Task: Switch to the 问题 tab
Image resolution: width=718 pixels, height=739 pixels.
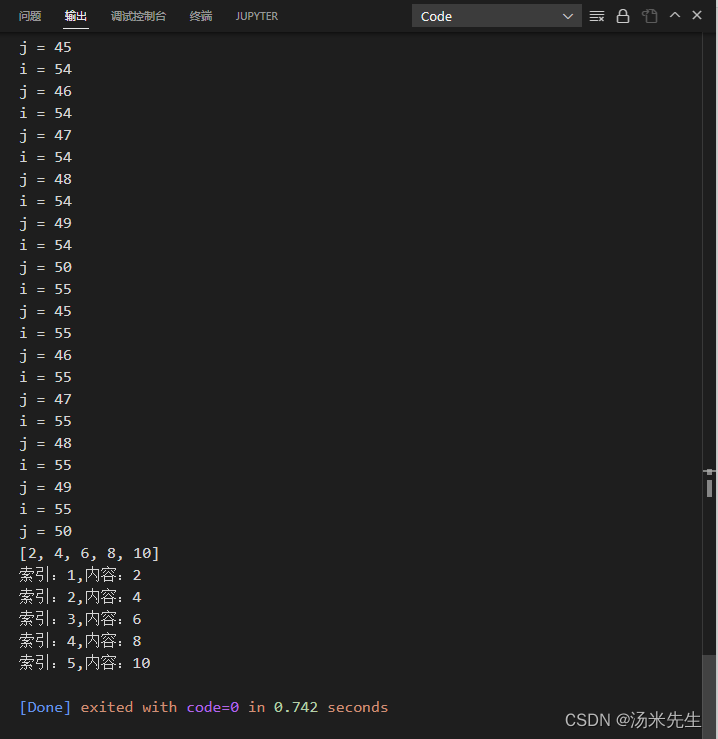Action: click(30, 16)
